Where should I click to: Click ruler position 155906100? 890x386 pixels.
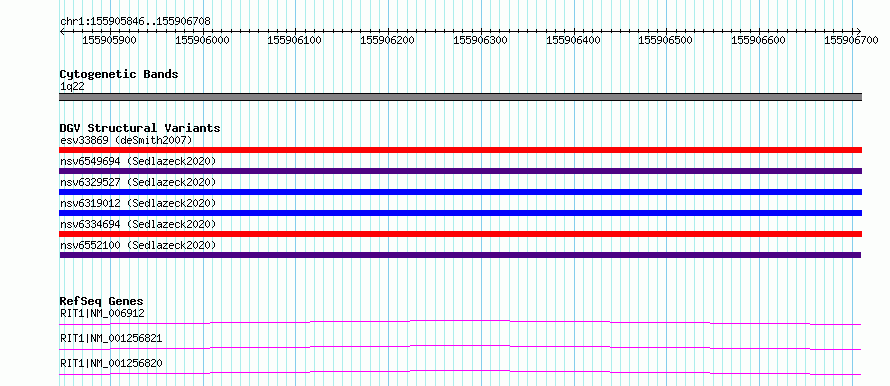295,40
